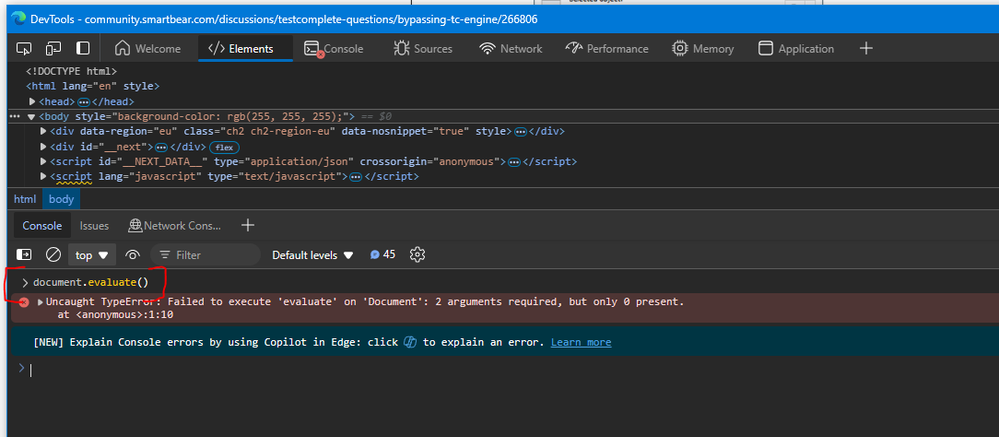Toggle device emulation mode icon
This screenshot has height=437, width=999.
(x=53, y=48)
